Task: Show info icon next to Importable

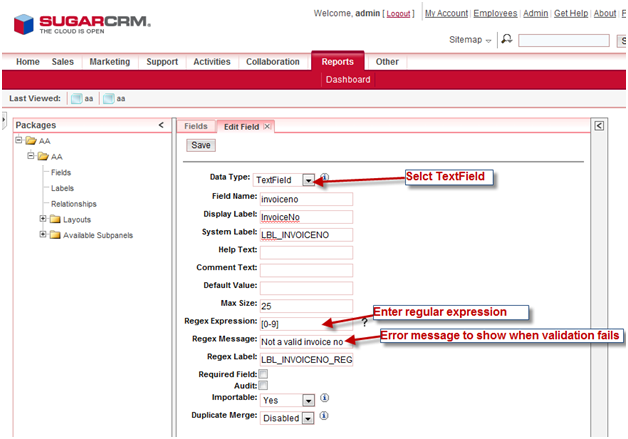Action: [324, 398]
